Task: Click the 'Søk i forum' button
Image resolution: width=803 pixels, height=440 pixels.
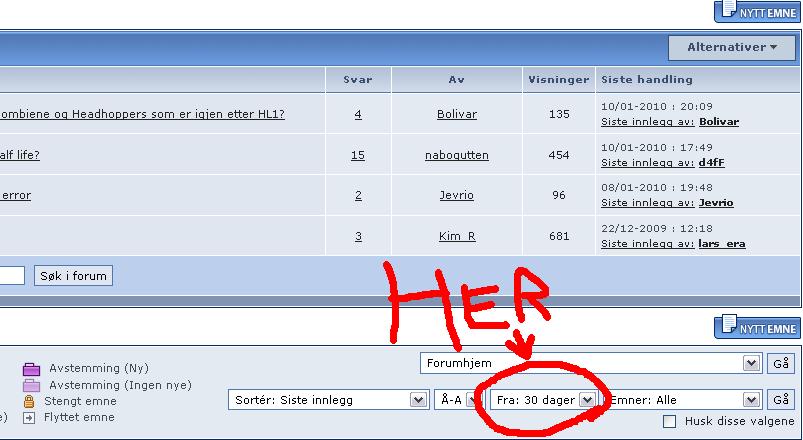Action: (73, 276)
